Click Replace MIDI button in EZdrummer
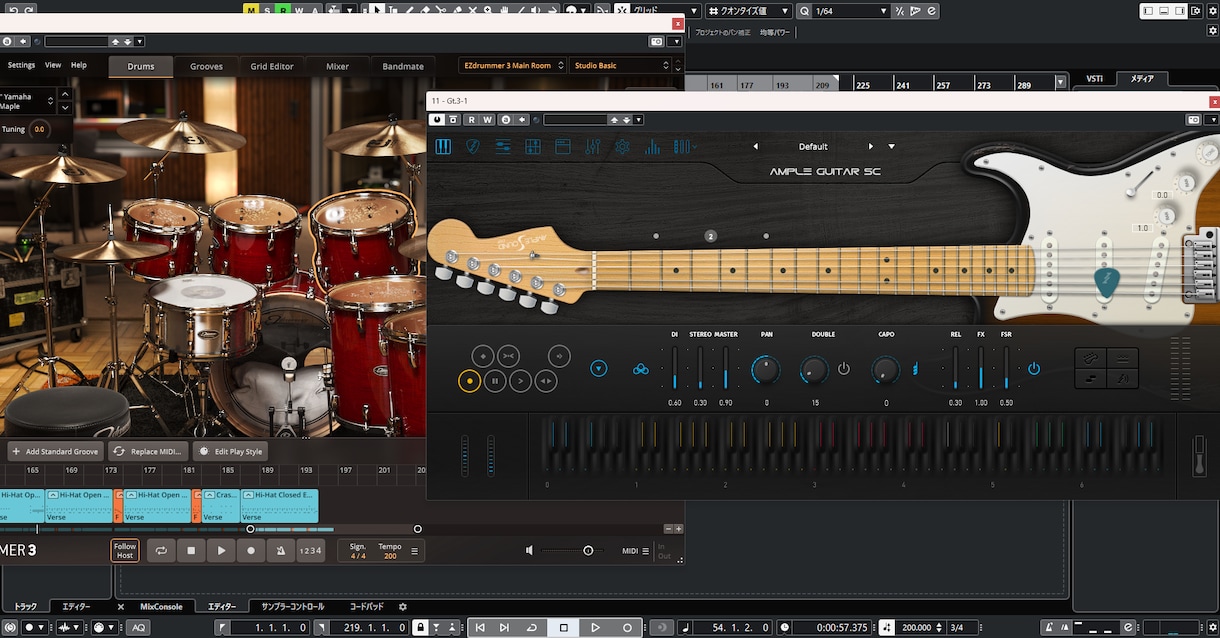 (x=147, y=452)
